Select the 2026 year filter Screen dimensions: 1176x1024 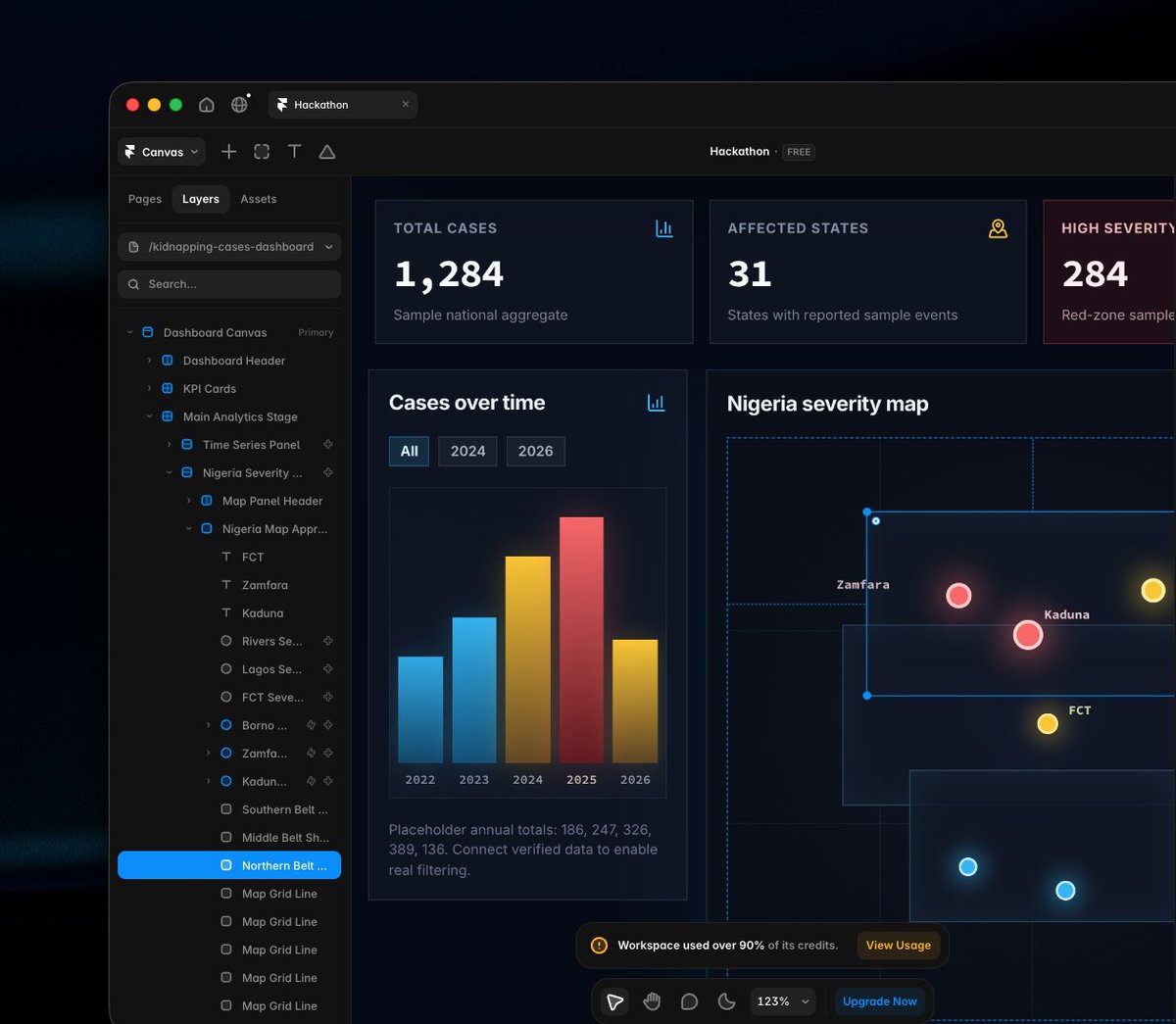(x=535, y=451)
